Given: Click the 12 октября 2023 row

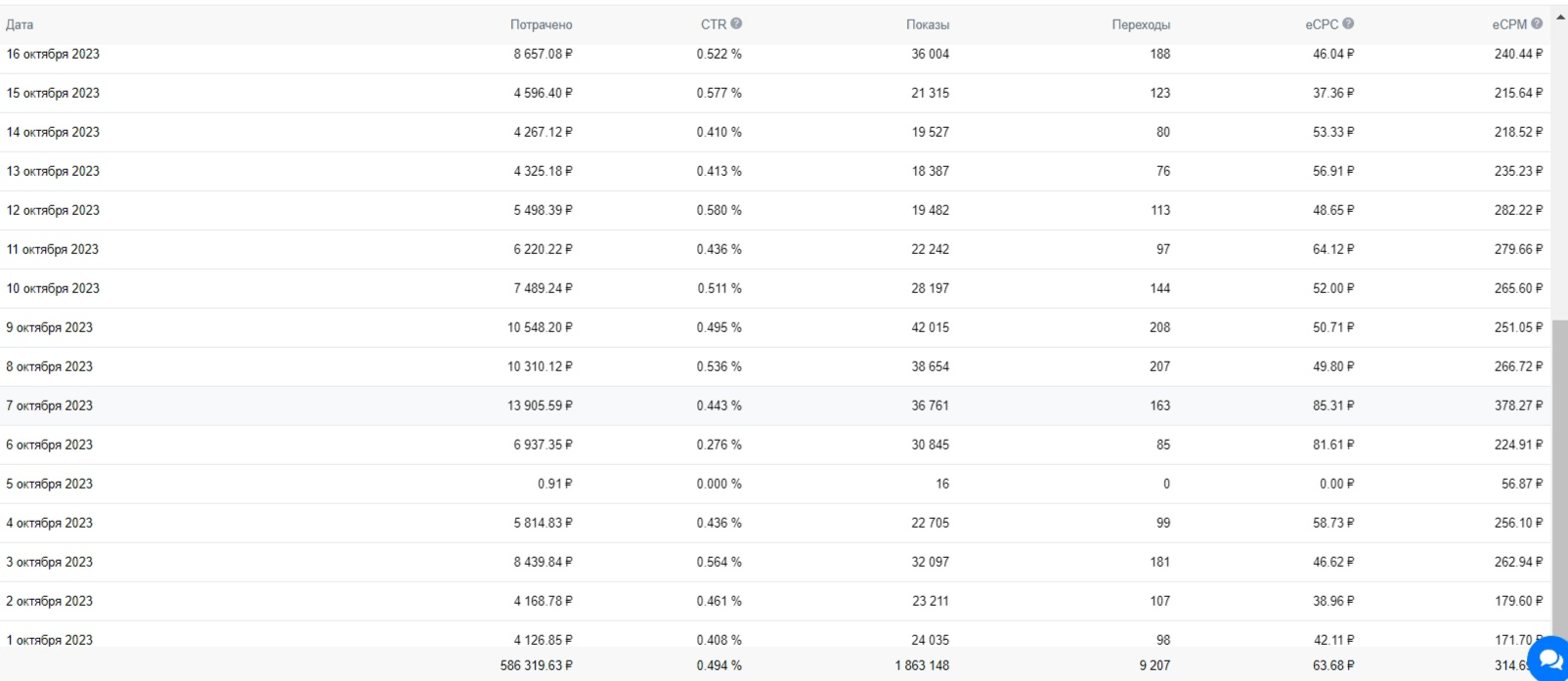Looking at the screenshot, I should 775,210.
